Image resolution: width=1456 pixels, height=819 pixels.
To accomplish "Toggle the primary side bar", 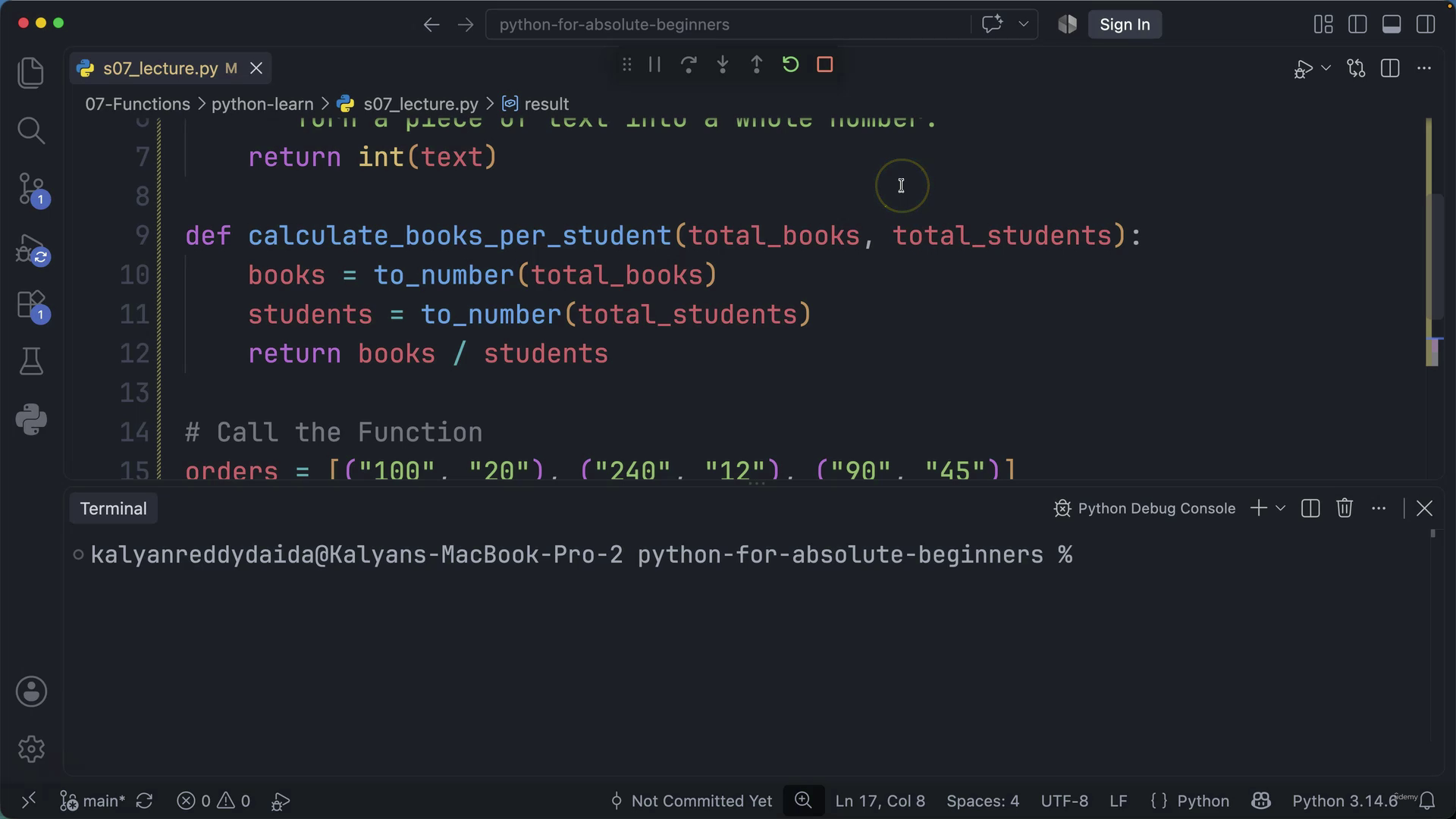I will pyautogui.click(x=1357, y=24).
